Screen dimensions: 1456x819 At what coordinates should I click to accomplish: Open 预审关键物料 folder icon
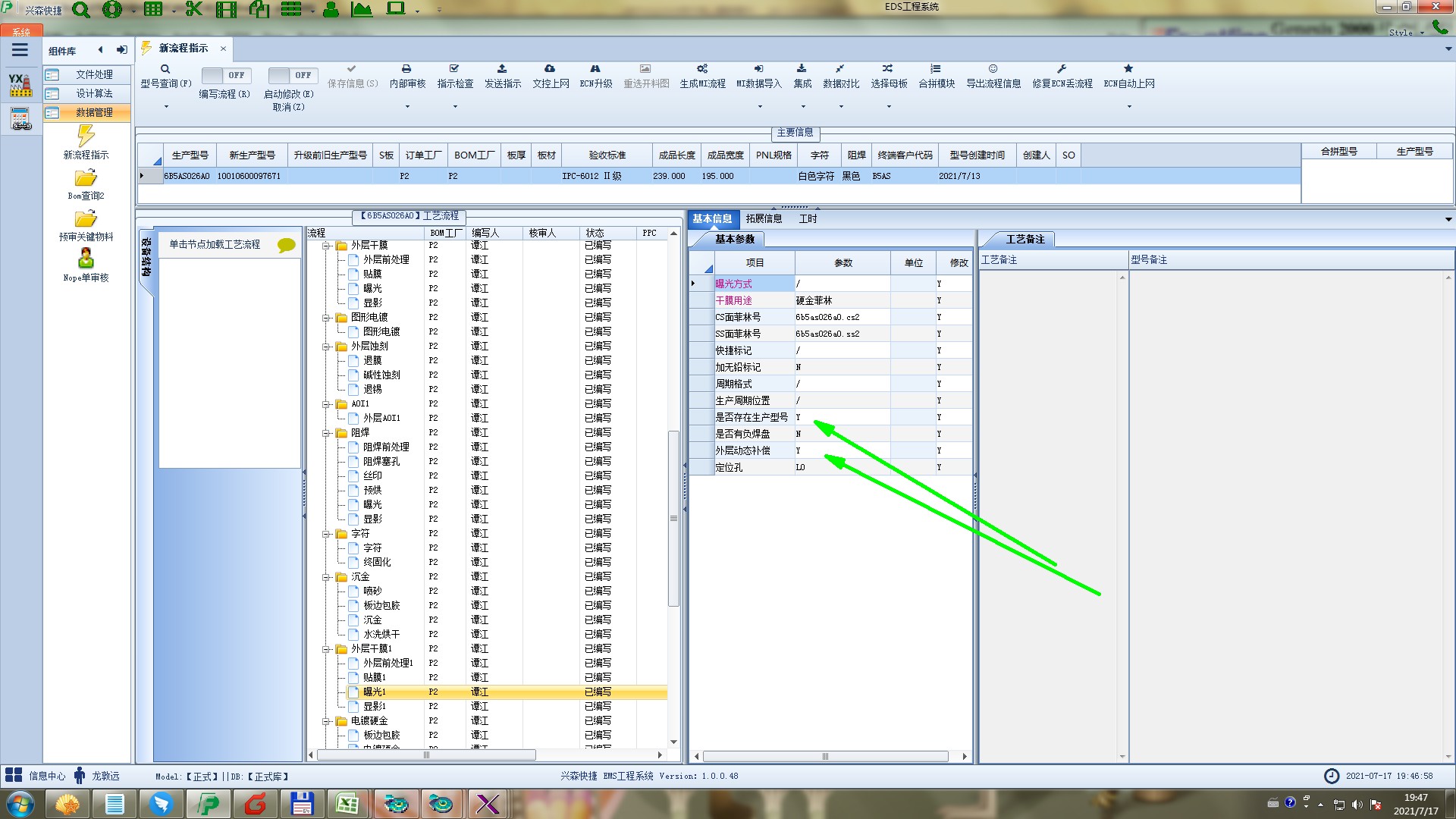(86, 220)
